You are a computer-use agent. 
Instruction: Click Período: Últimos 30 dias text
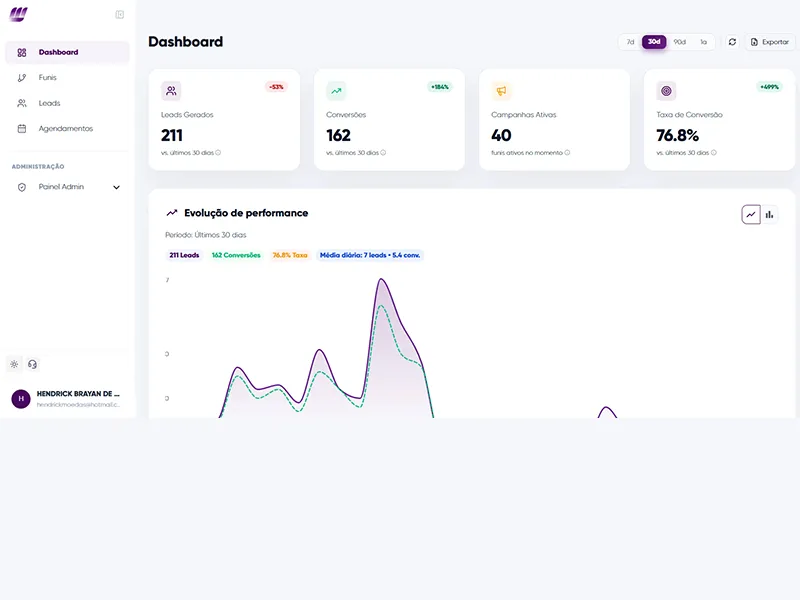tap(206, 235)
